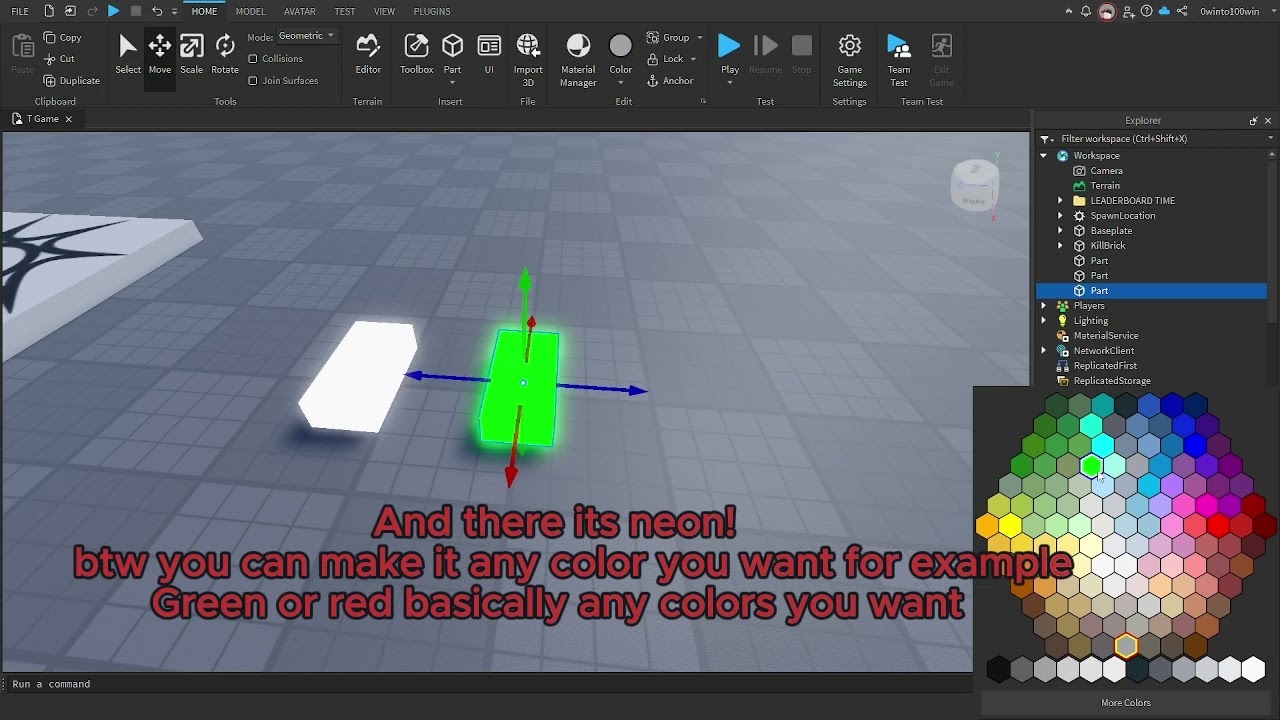Viewport: 1280px width, 720px height.
Task: Expand the Baseplate node
Action: tap(1061, 231)
